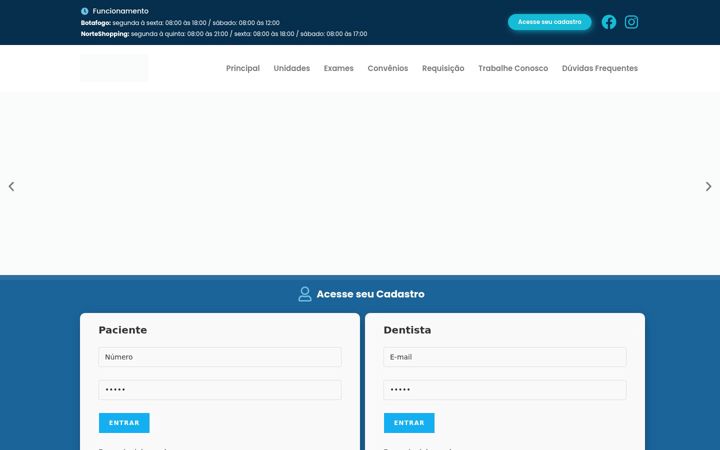This screenshot has width=720, height=450.
Task: Open the Instagram profile icon
Action: click(631, 22)
